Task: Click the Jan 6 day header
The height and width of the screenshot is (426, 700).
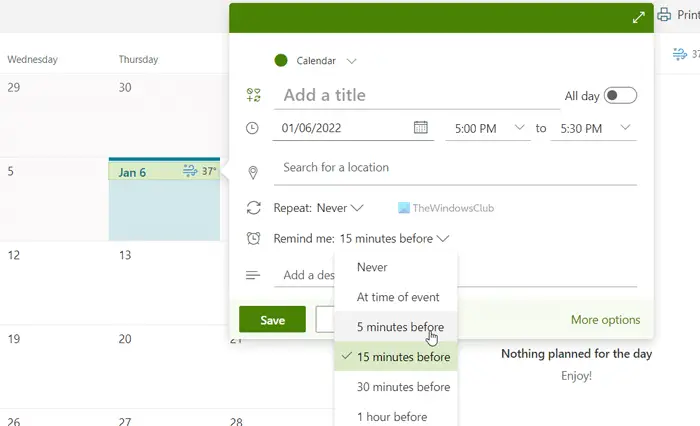Action: pos(132,172)
